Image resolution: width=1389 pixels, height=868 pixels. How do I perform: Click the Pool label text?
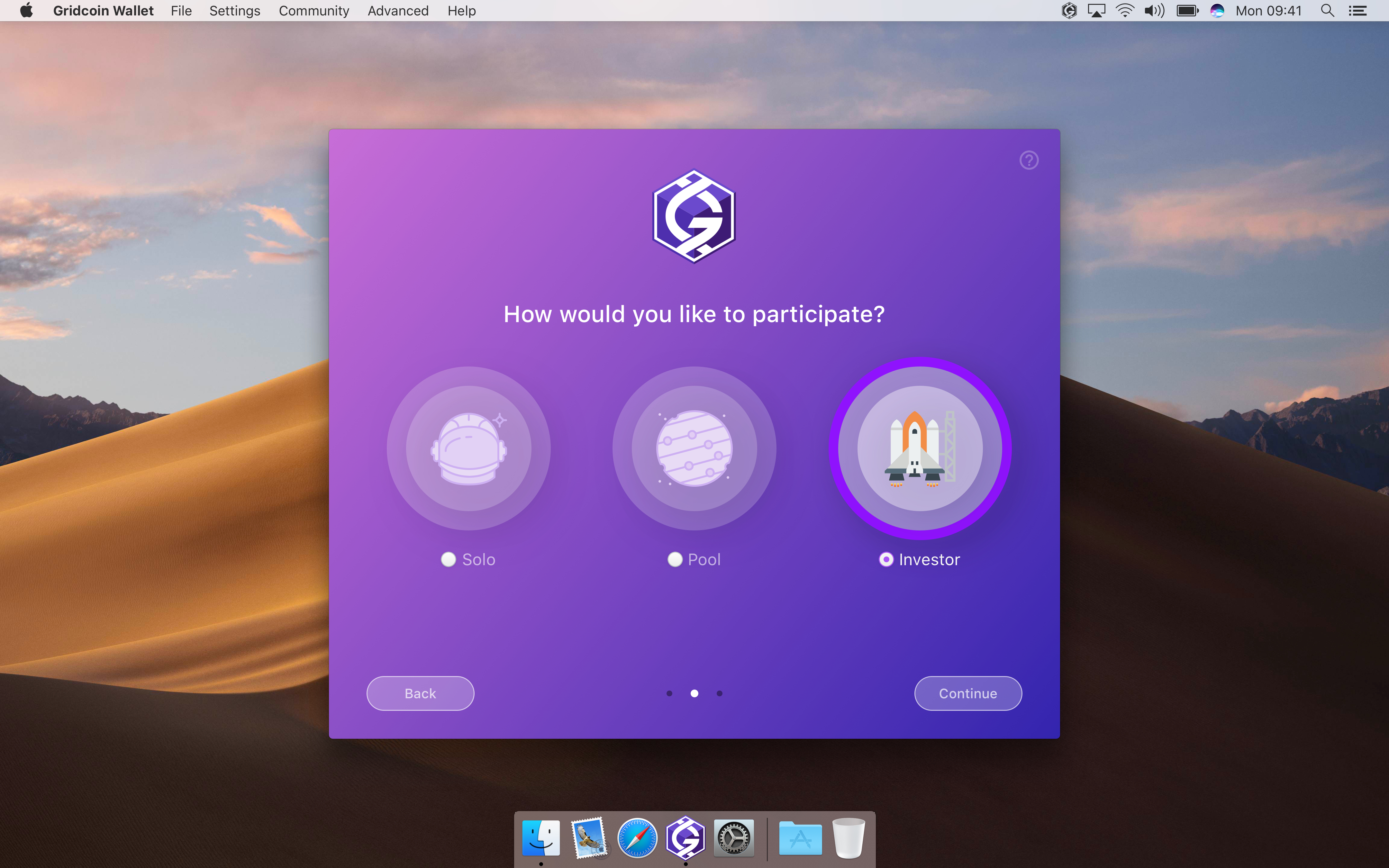tap(704, 560)
